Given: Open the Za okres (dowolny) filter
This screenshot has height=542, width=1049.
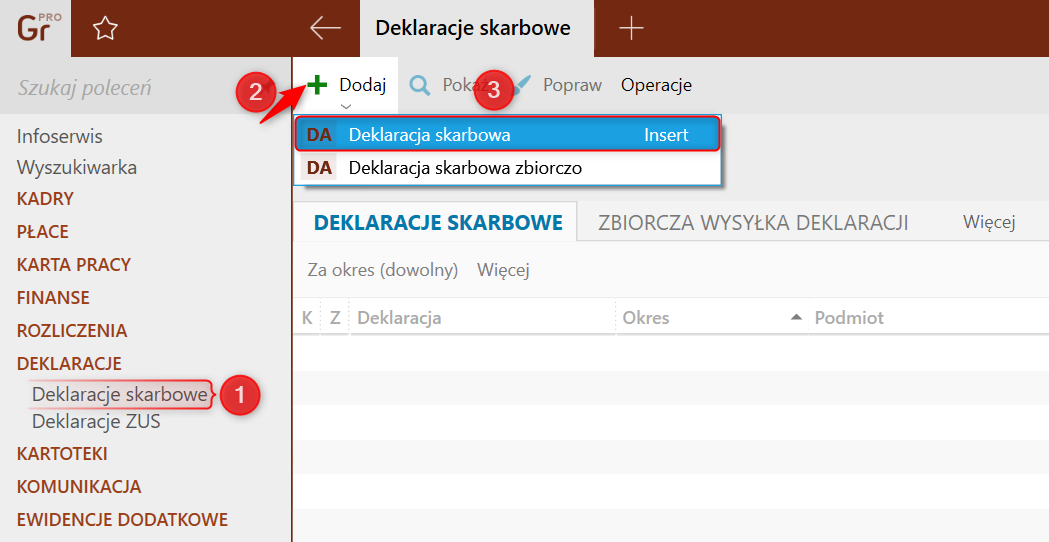Looking at the screenshot, I should [383, 270].
